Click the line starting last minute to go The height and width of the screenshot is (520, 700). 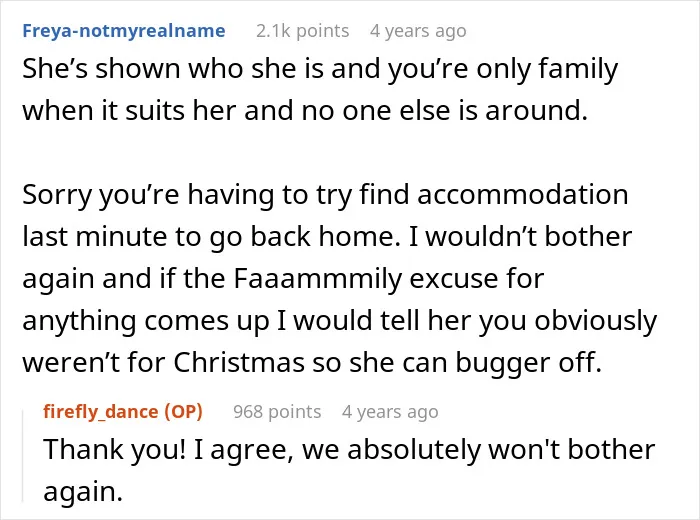327,237
